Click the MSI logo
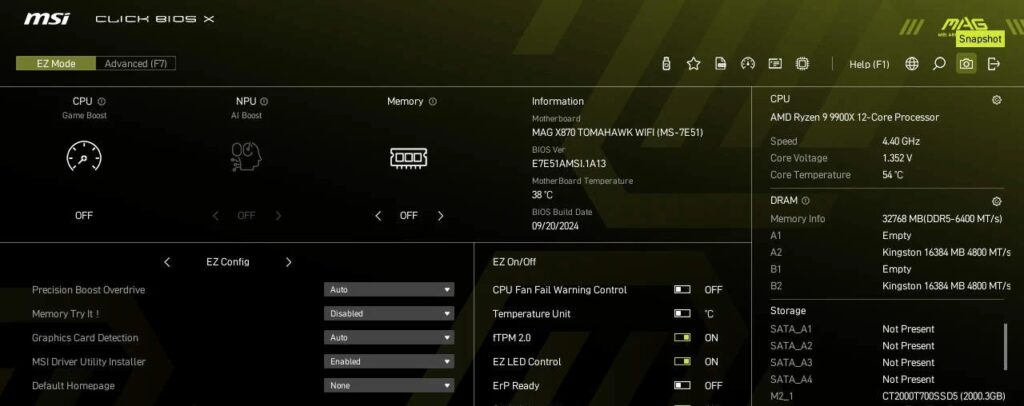 click(46, 19)
